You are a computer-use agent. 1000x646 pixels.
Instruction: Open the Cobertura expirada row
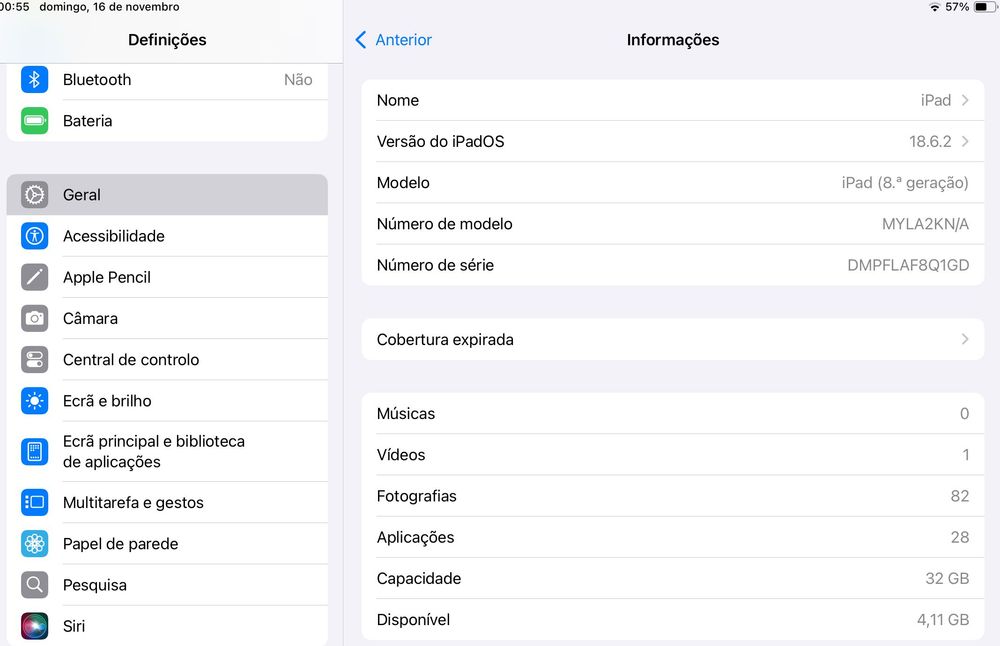pos(673,339)
